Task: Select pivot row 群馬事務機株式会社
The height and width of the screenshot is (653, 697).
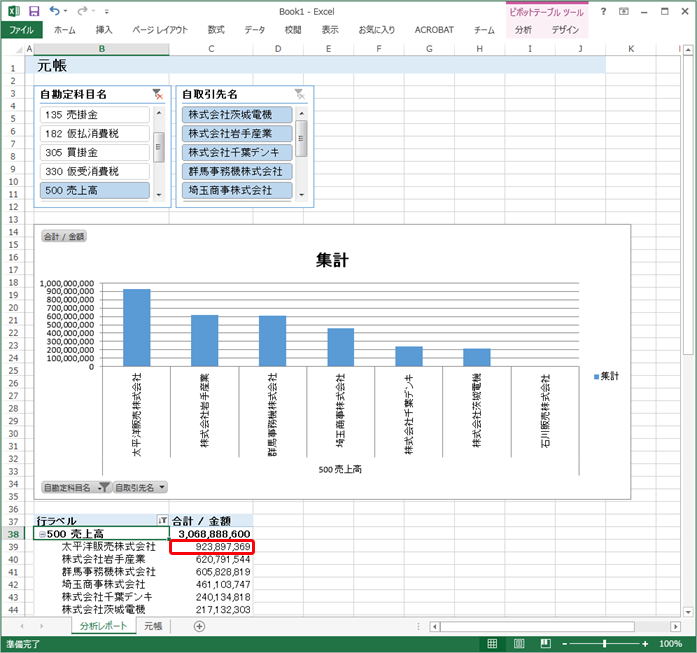Action: pyautogui.click(x=109, y=572)
